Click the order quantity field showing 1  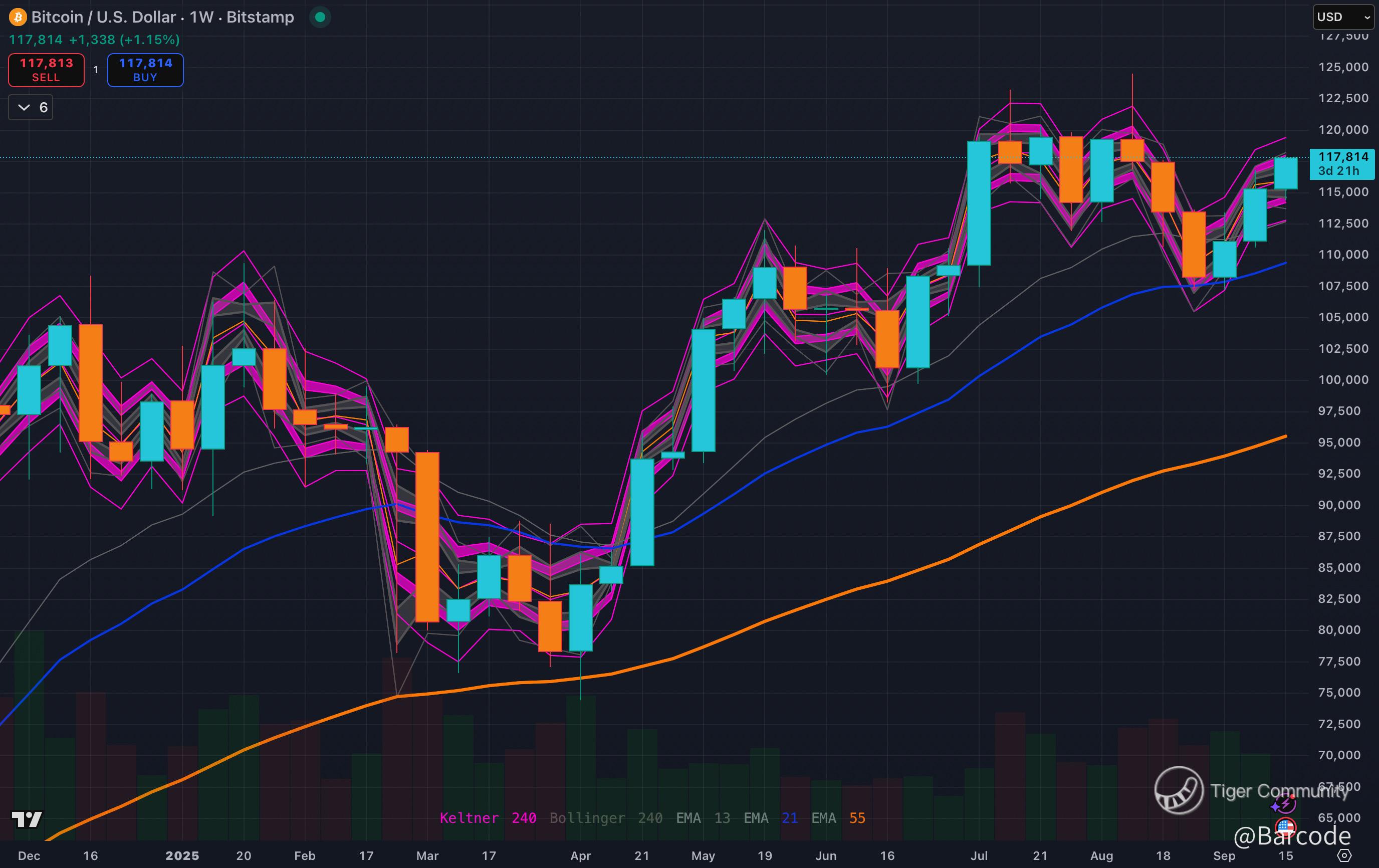(96, 70)
